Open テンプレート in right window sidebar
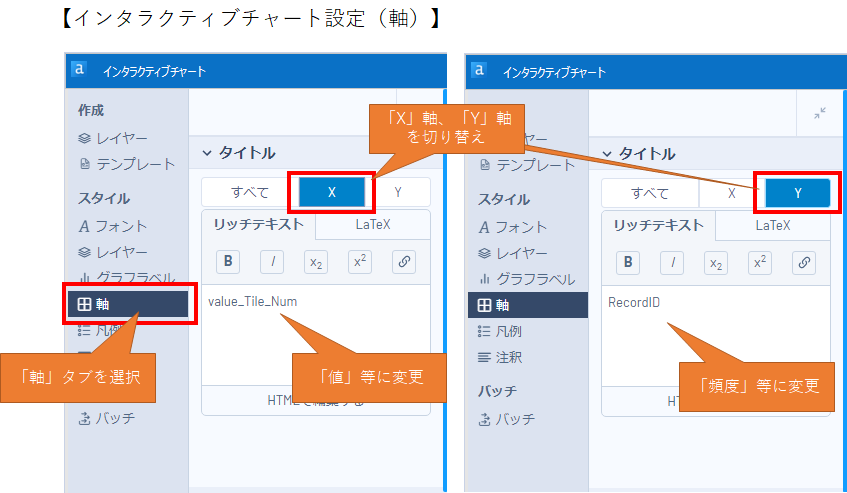847x493 pixels. click(x=528, y=165)
